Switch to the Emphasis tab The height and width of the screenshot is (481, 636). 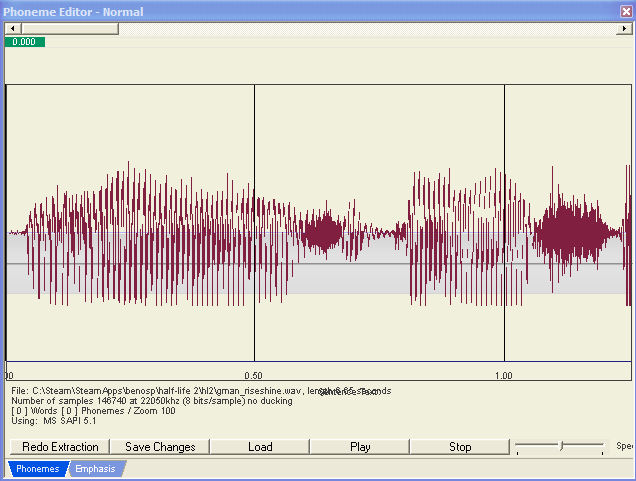tap(96, 469)
